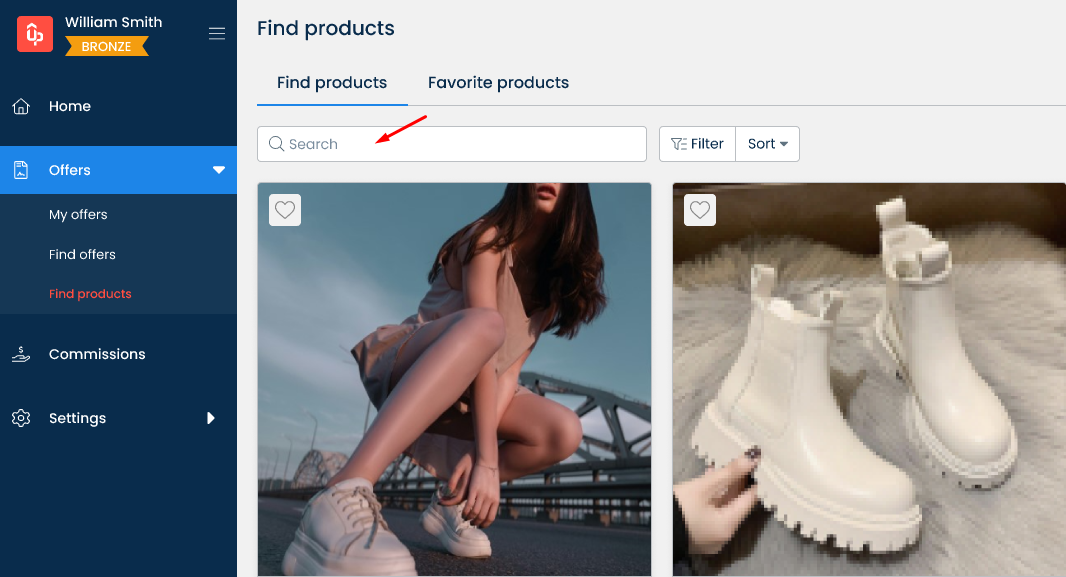The width and height of the screenshot is (1066, 577).
Task: Click the magnifier icon in search box
Action: 277,144
